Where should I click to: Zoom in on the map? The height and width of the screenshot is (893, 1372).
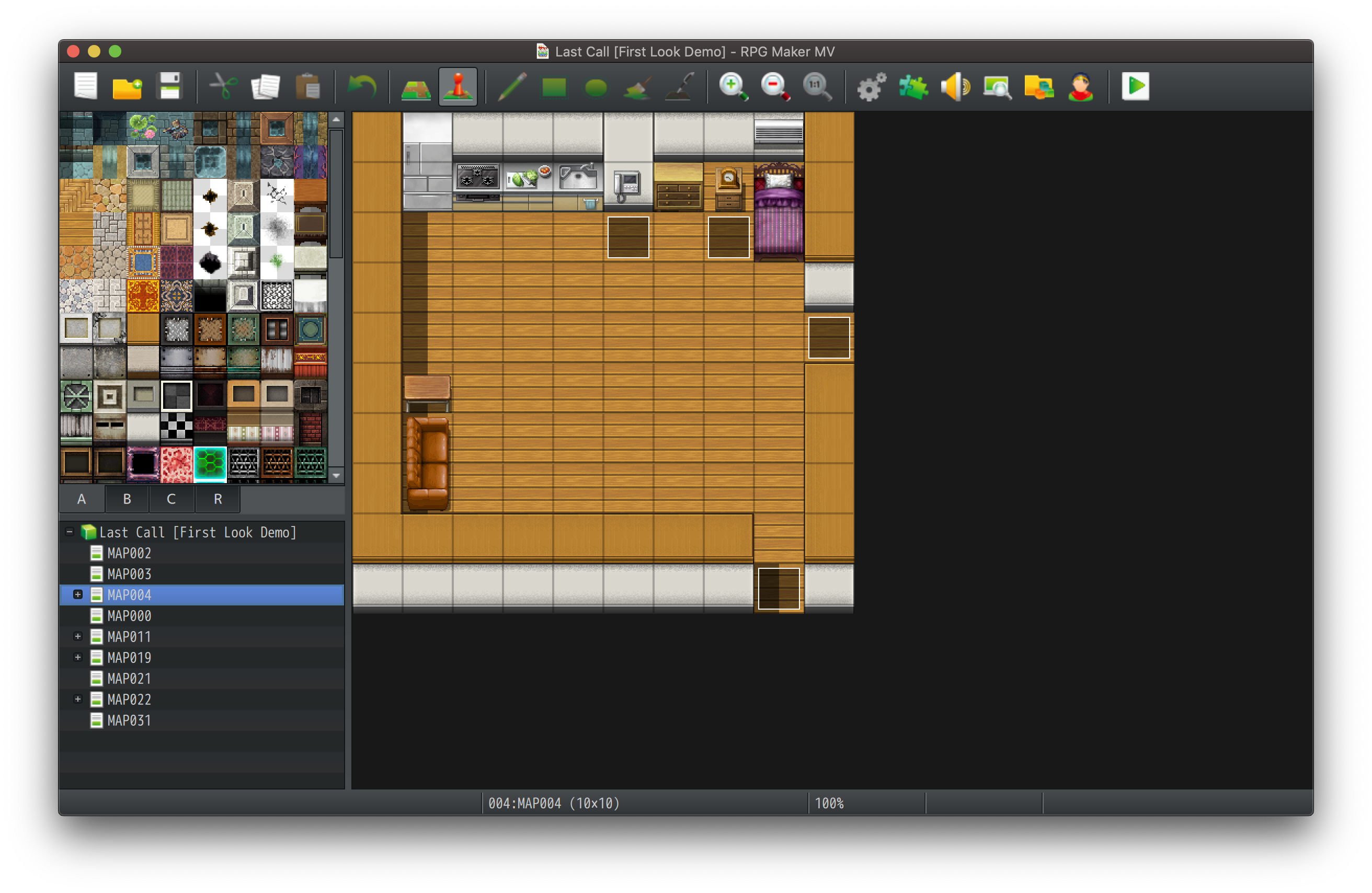click(x=734, y=87)
